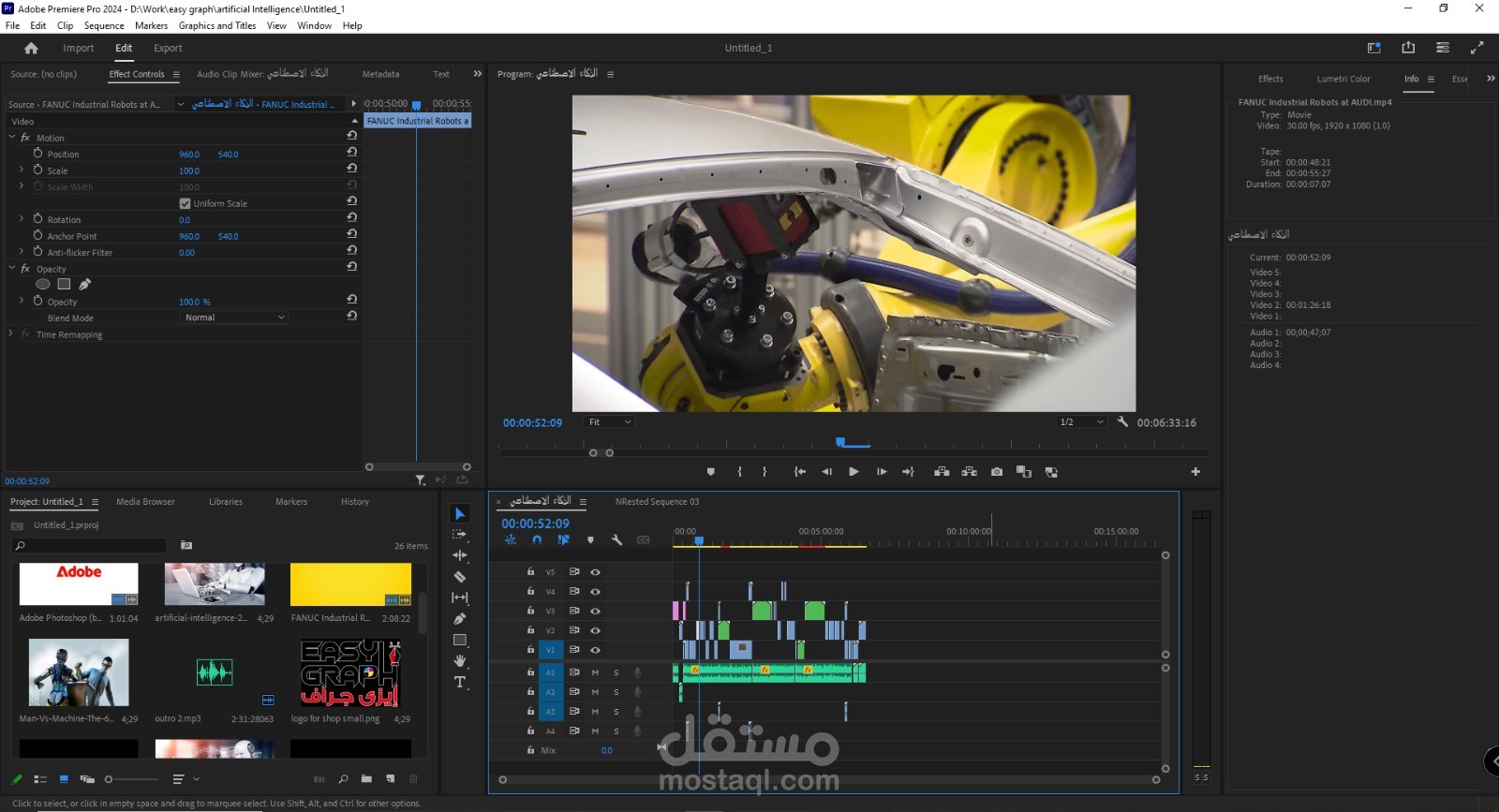The image size is (1499, 812).
Task: Open Program Monitor button editor plus
Action: click(1195, 472)
